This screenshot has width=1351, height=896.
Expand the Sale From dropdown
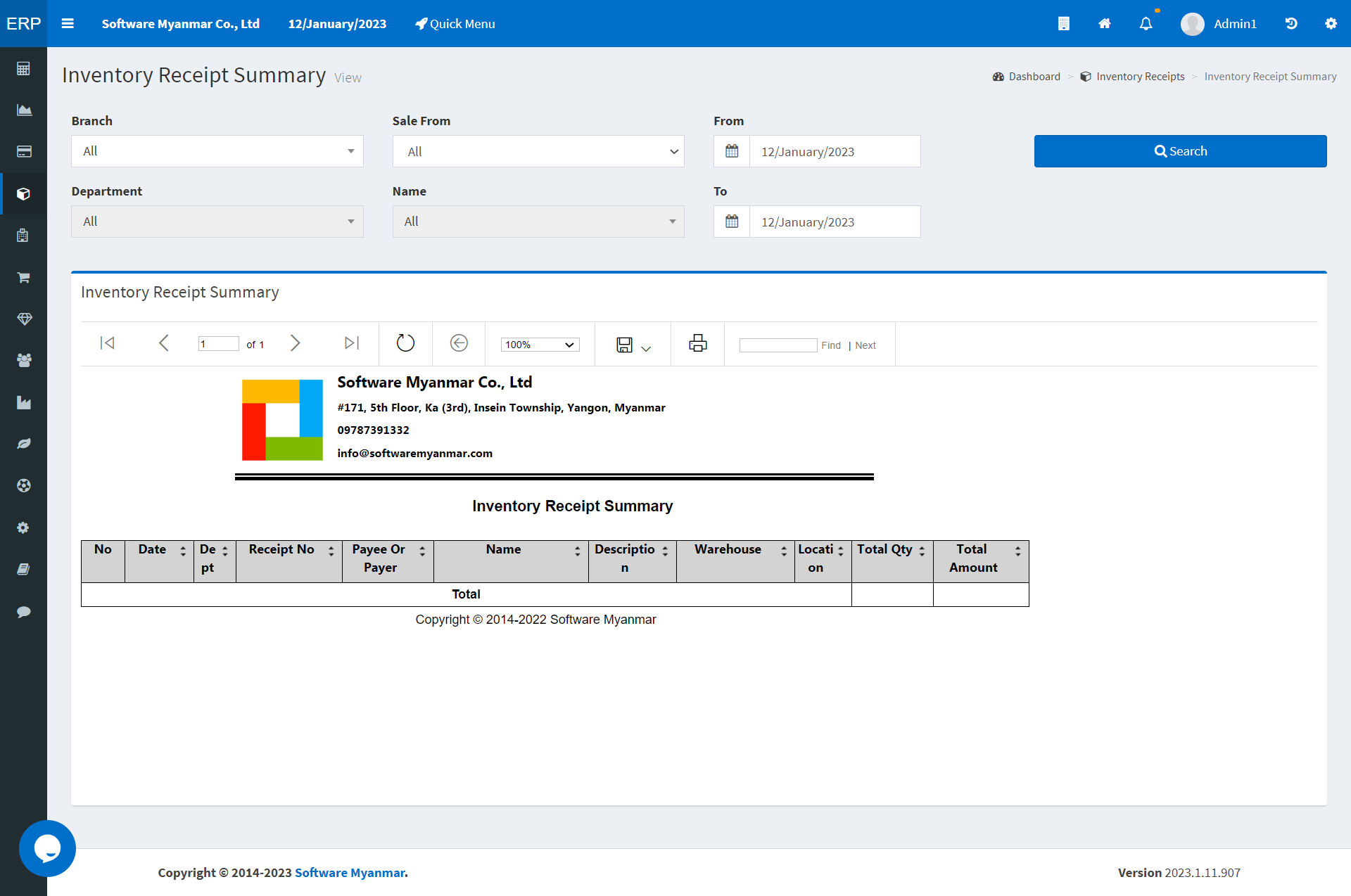[x=538, y=151]
